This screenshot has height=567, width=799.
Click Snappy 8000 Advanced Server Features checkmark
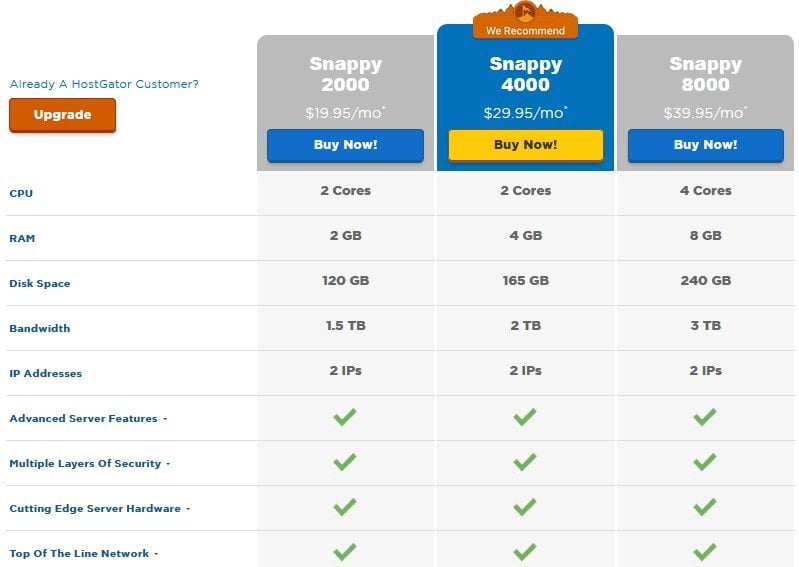705,417
